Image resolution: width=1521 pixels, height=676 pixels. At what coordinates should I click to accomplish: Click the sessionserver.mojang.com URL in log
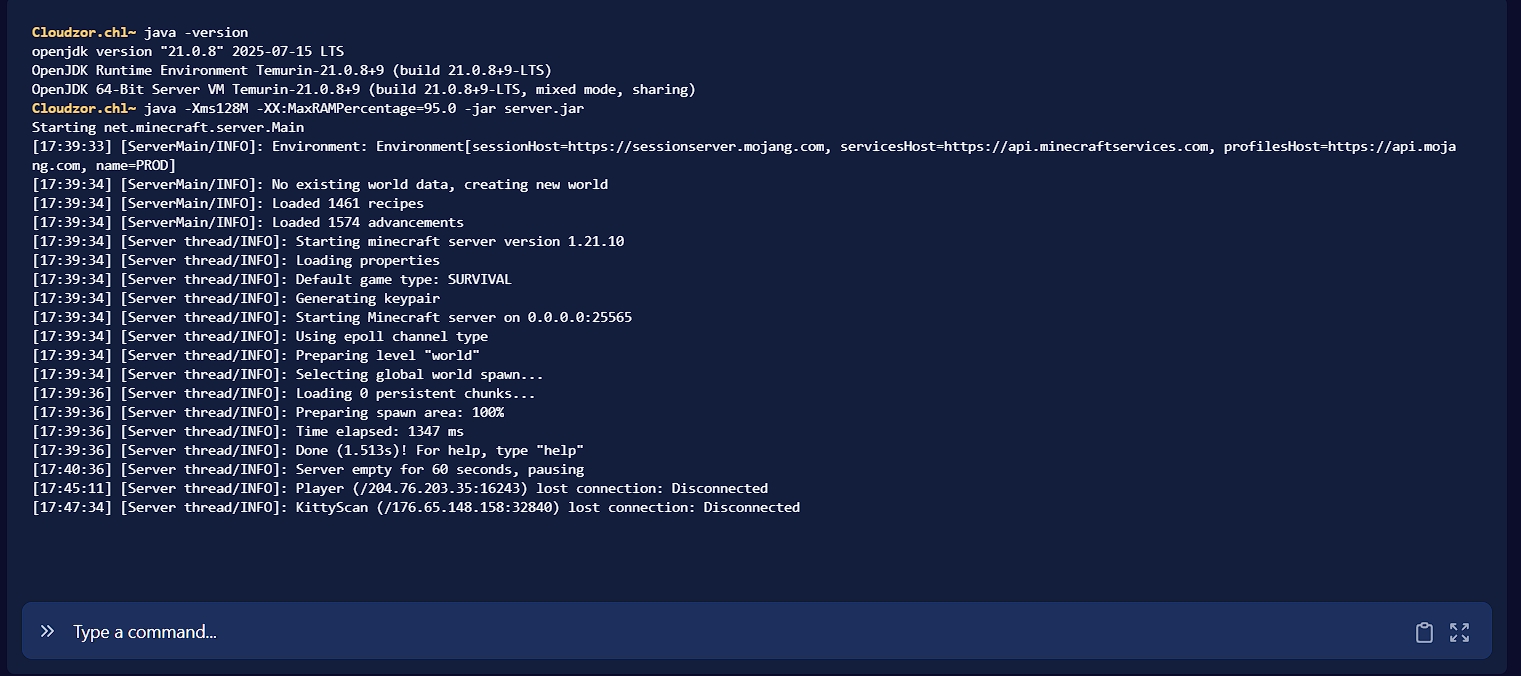click(698, 147)
